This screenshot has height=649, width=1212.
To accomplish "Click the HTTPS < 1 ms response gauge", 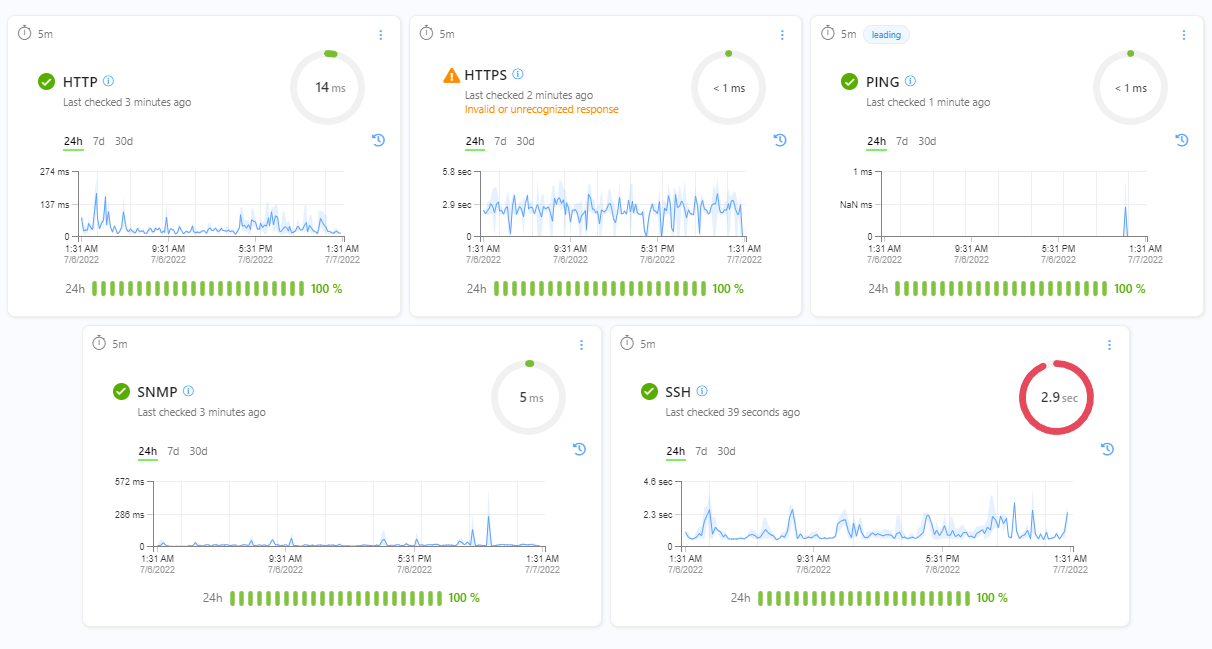I will (x=729, y=88).
